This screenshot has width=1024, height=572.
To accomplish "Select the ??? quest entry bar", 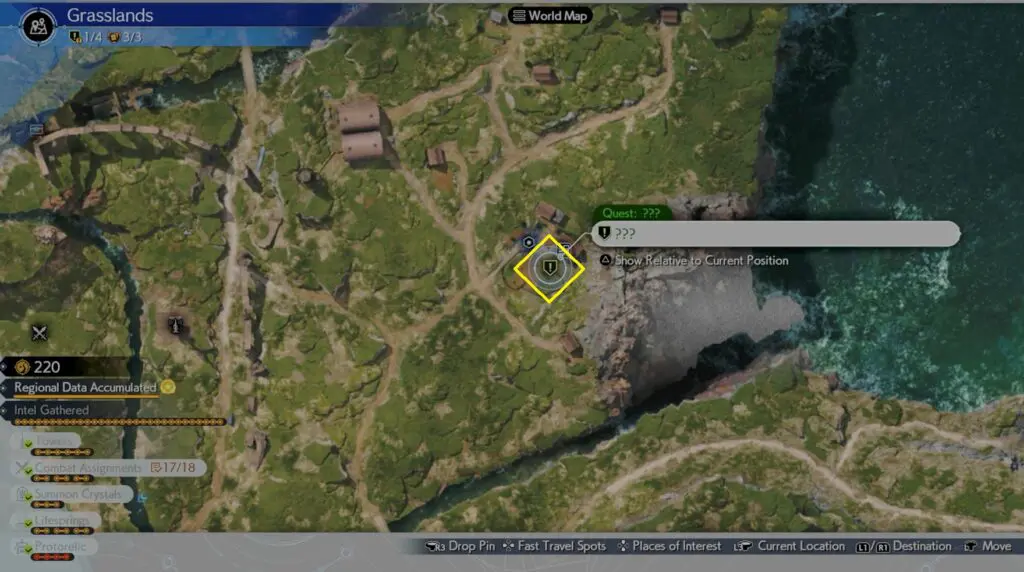I will point(776,234).
